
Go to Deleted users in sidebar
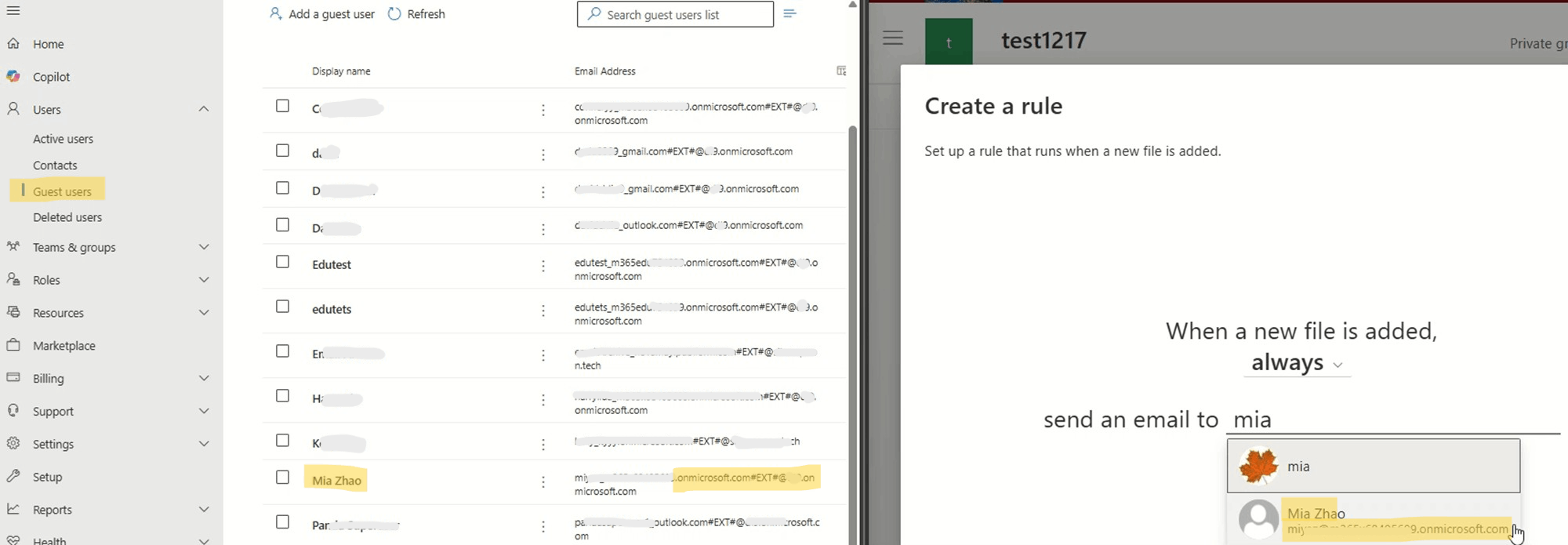[67, 217]
